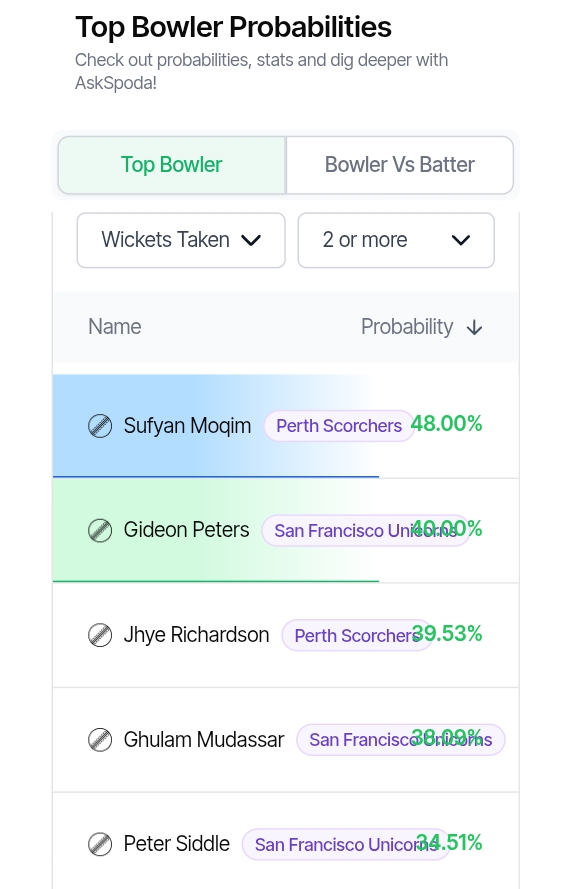Switch to the Bowler Vs Batter tab
Image resolution: width=568 pixels, height=889 pixels.
[x=400, y=165]
